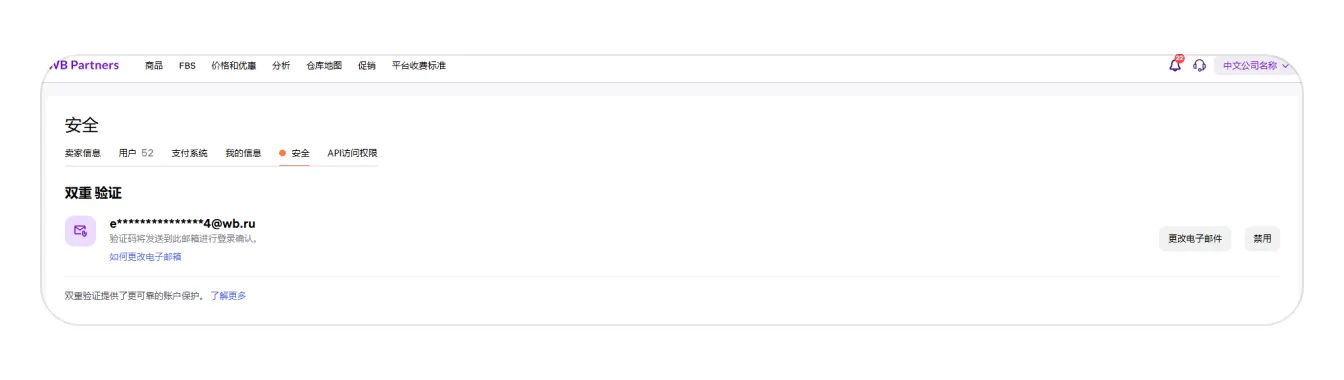Select the 我的信息 tab
Image resolution: width=1344 pixels, height=380 pixels.
tap(243, 153)
